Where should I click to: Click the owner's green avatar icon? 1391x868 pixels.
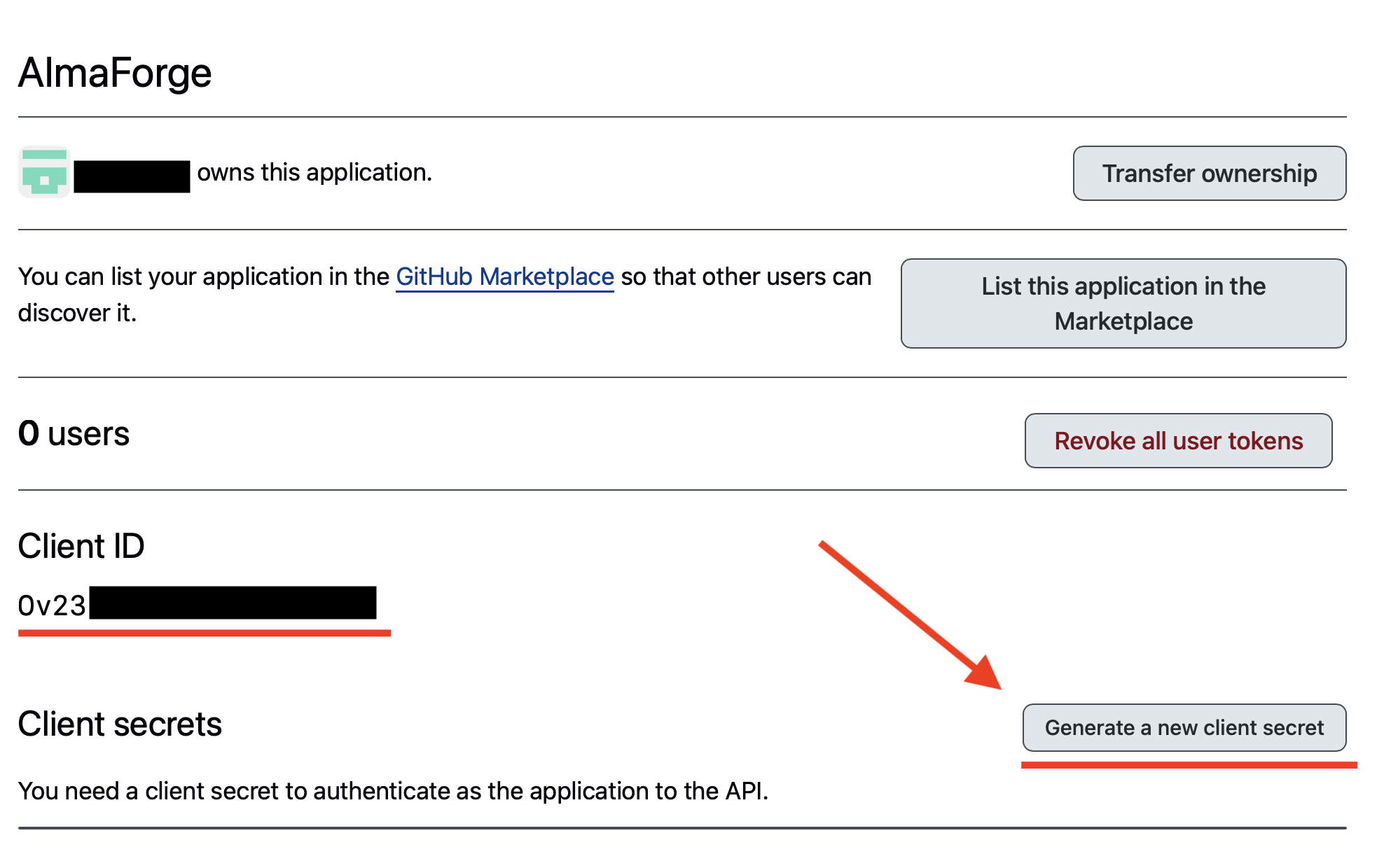tap(44, 171)
